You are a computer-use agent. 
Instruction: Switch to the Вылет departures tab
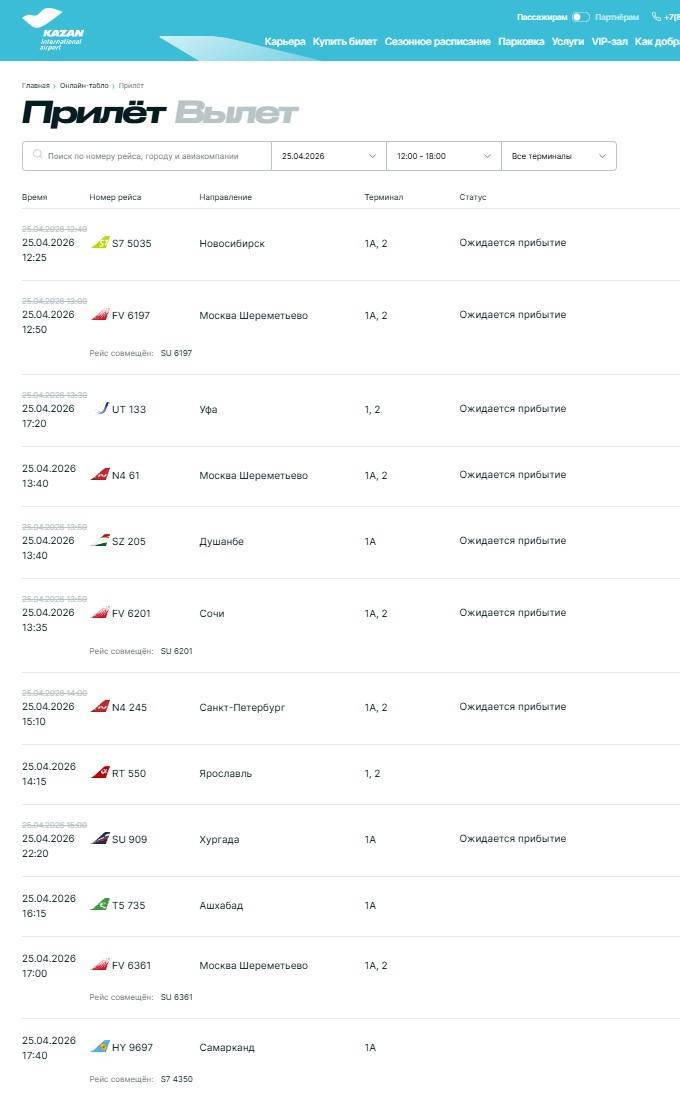point(236,113)
